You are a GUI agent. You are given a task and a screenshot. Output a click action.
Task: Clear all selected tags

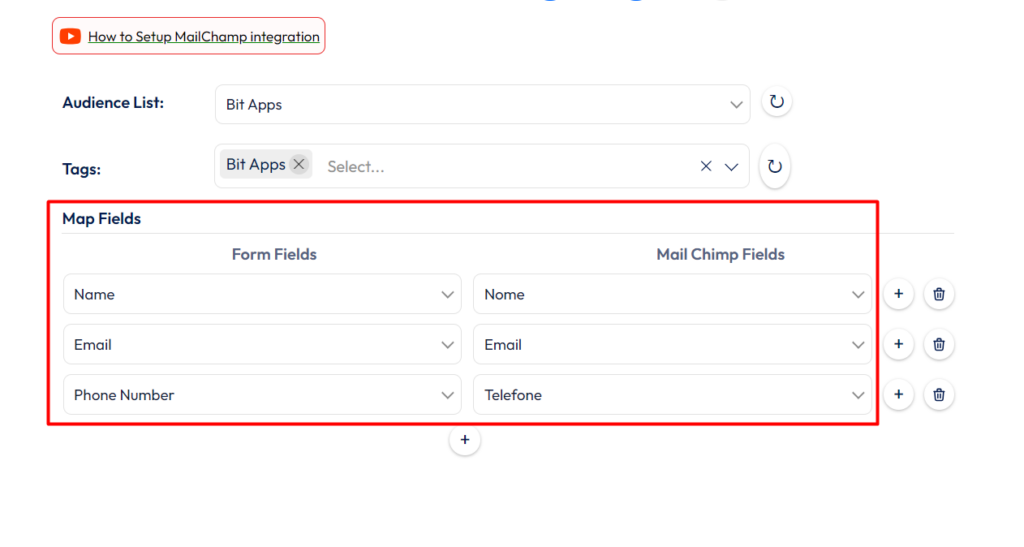[x=706, y=167]
